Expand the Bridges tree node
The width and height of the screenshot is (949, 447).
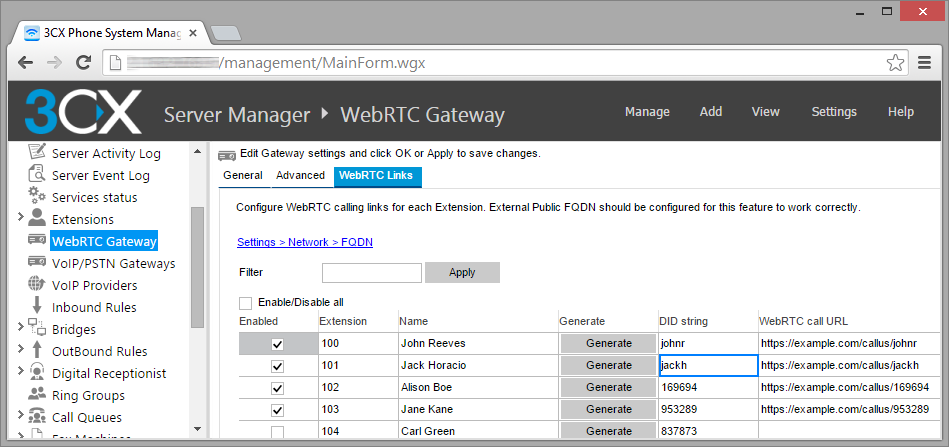(21, 327)
